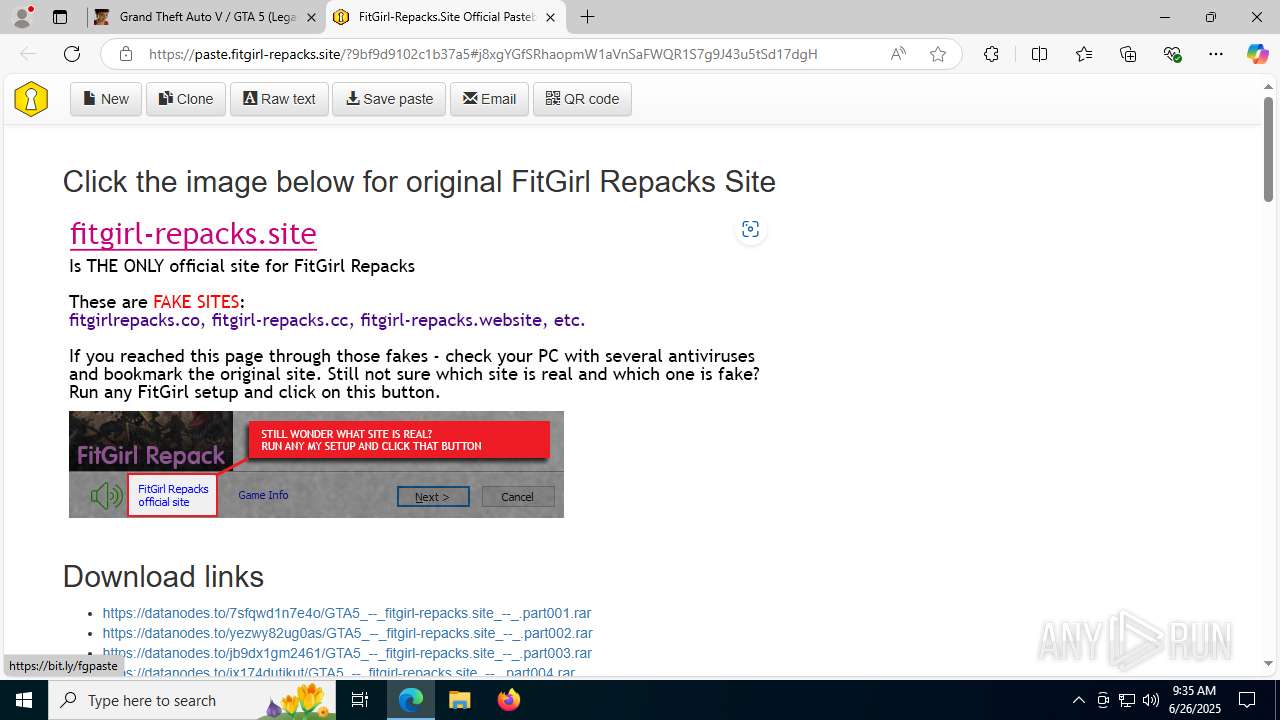
Task: Go back to previous page
Action: click(x=28, y=54)
